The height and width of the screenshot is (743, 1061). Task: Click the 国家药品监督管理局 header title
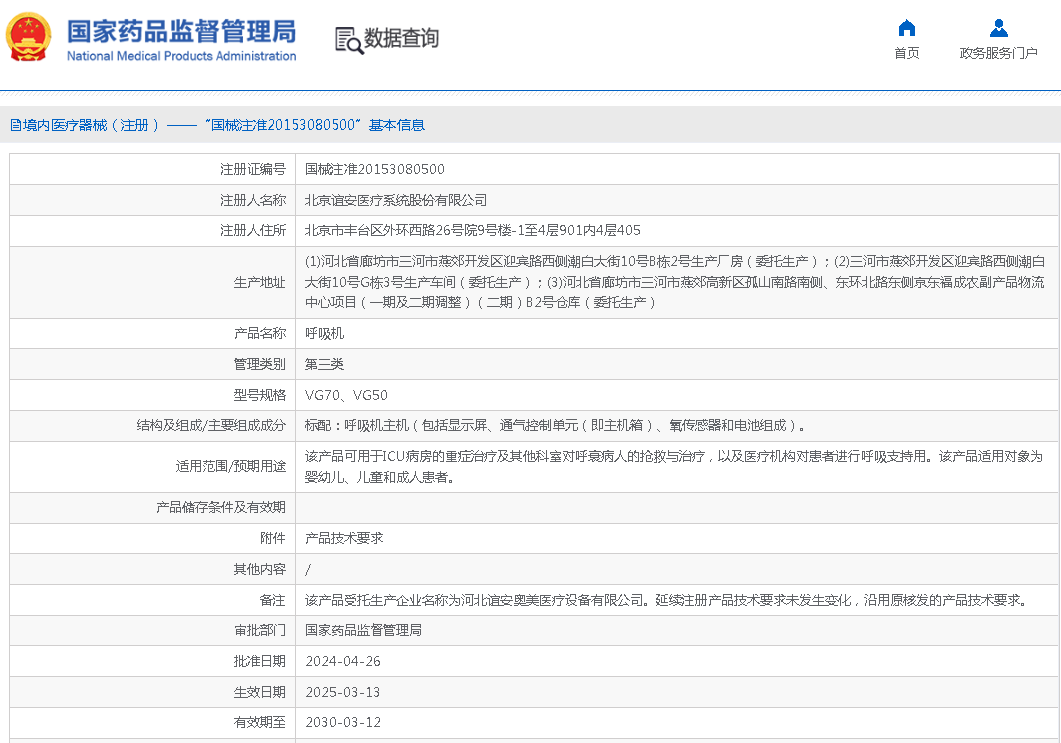[x=181, y=31]
